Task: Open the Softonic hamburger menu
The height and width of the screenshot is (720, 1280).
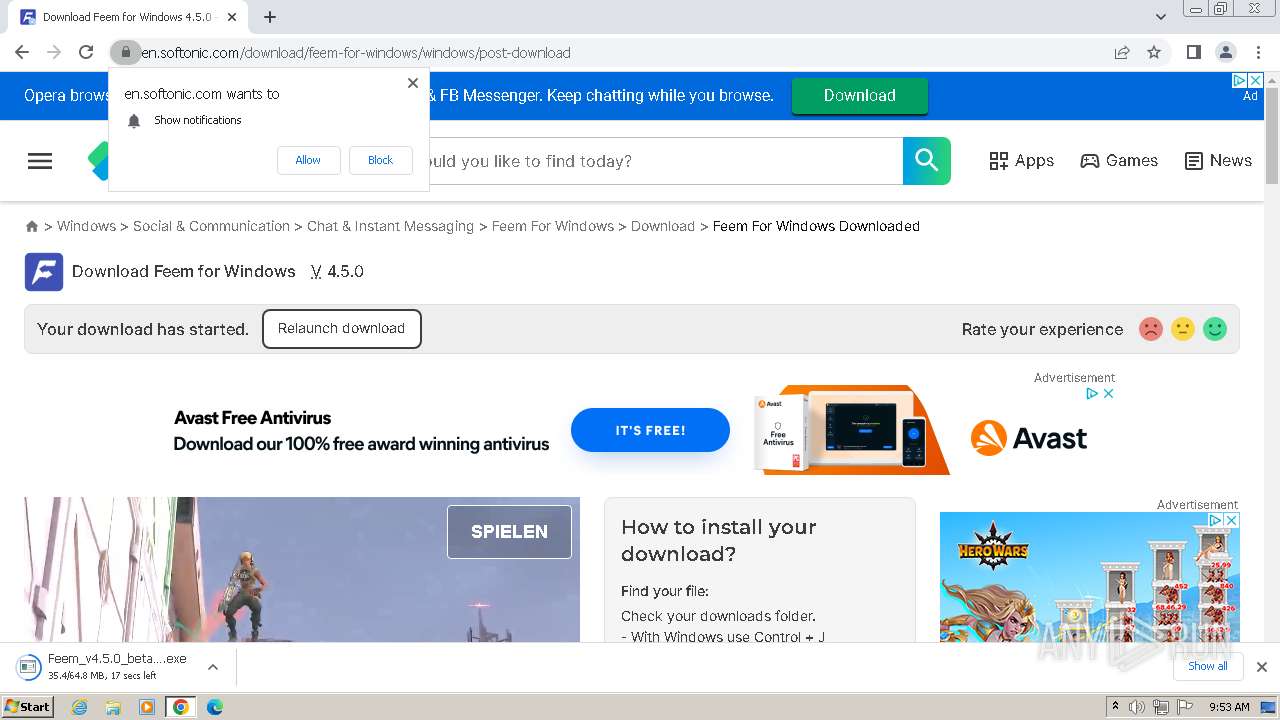Action: click(40, 161)
